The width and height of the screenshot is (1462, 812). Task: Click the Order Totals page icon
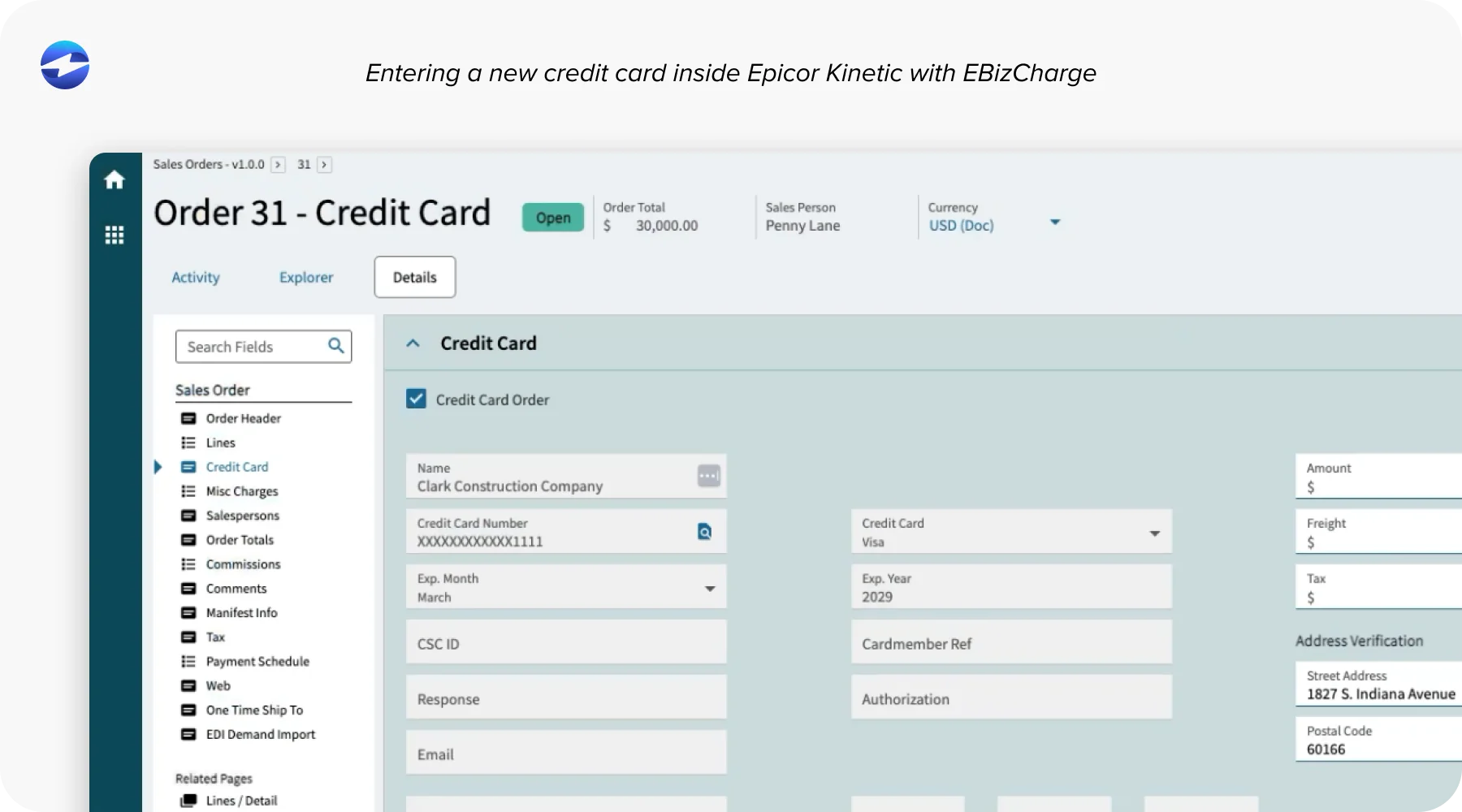(188, 540)
